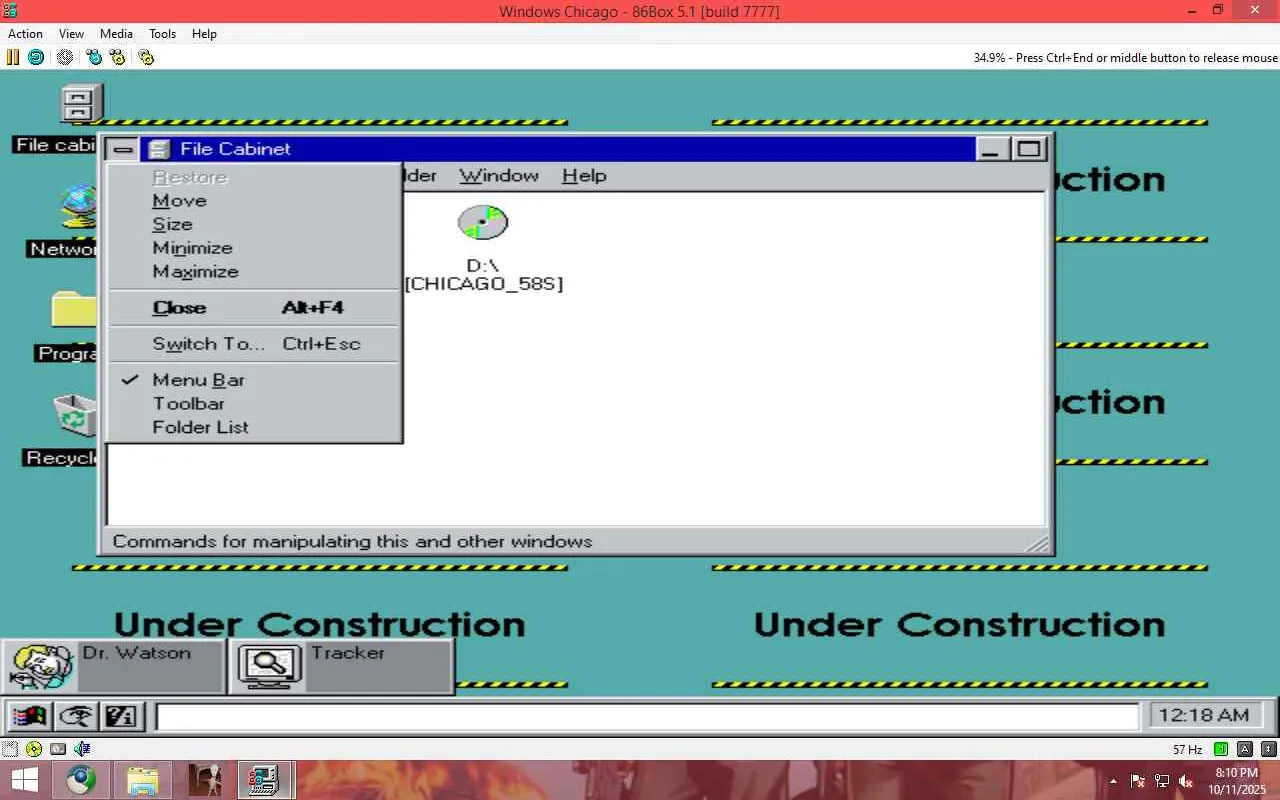Image resolution: width=1280 pixels, height=800 pixels.
Task: Open the 86Box Tools menu
Action: click(163, 34)
